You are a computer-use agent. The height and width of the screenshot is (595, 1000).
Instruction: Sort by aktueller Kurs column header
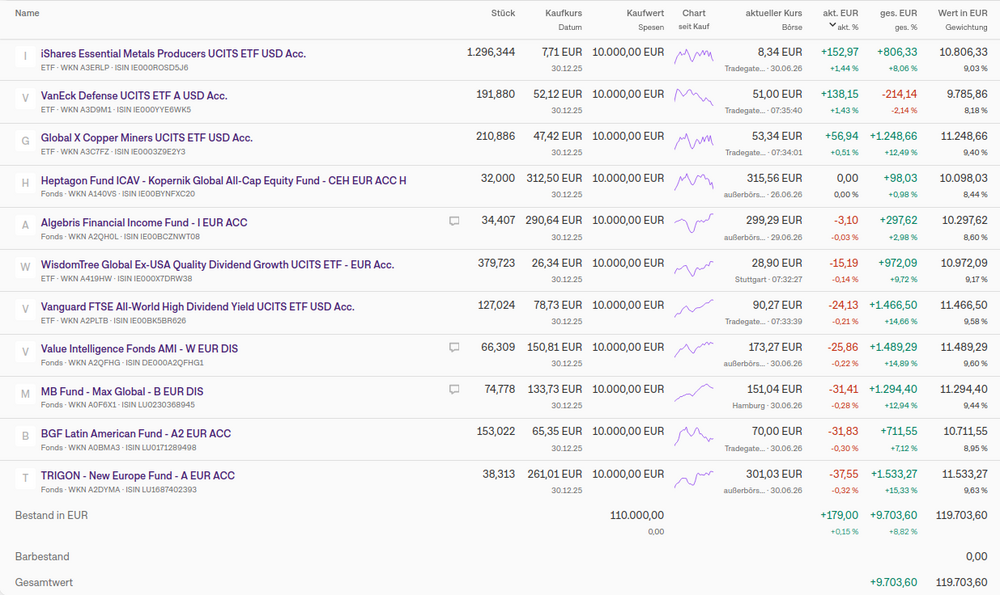pos(774,13)
